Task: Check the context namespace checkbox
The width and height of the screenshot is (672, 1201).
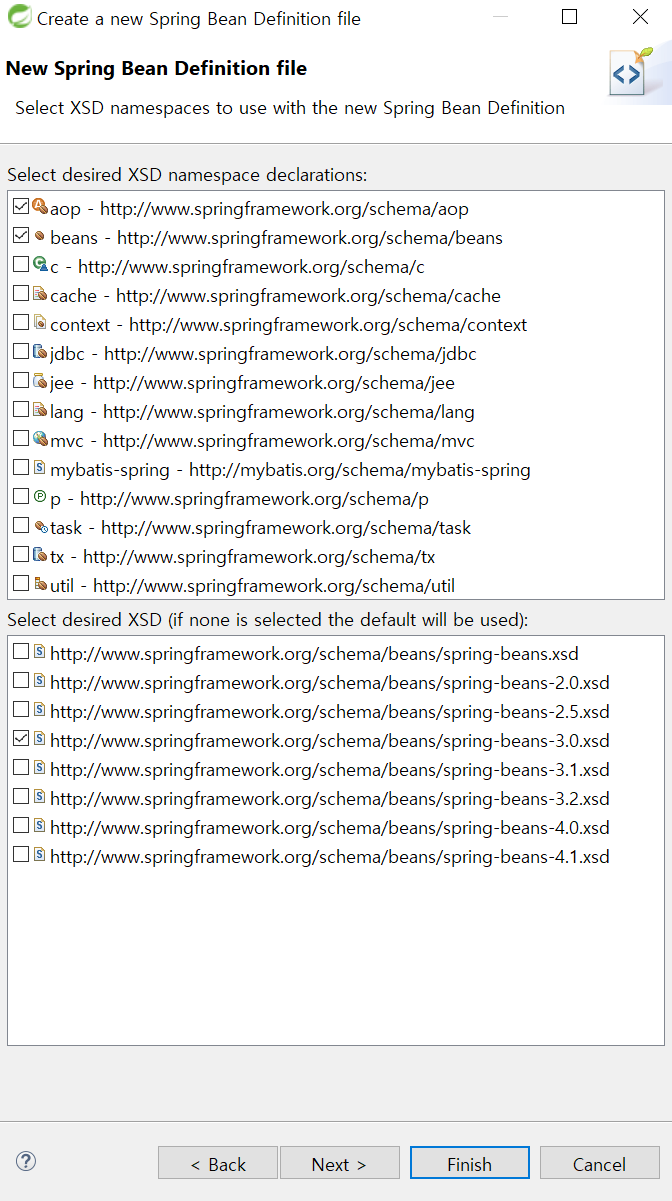Action: [21, 324]
